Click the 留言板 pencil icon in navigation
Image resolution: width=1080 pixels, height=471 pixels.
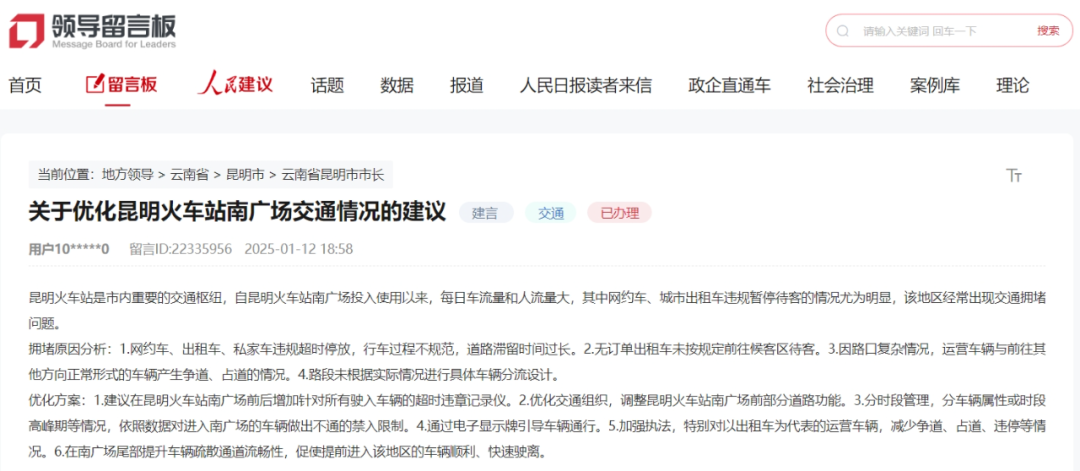coord(95,84)
